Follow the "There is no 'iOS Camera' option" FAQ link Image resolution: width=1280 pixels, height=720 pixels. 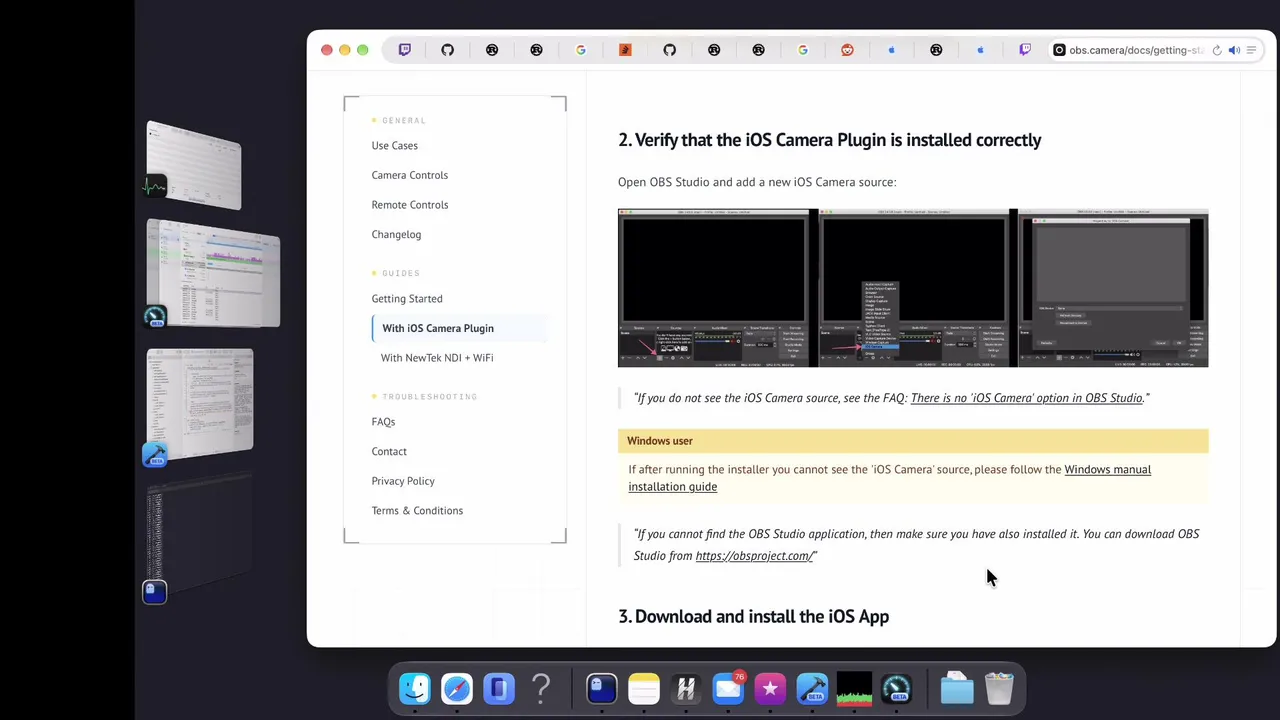(1026, 398)
